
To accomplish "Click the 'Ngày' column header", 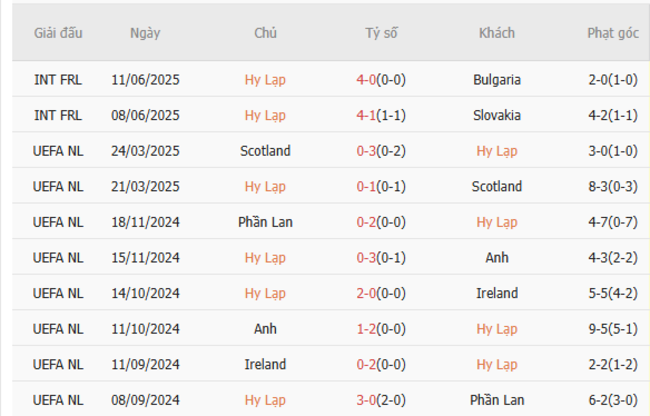I will (145, 33).
